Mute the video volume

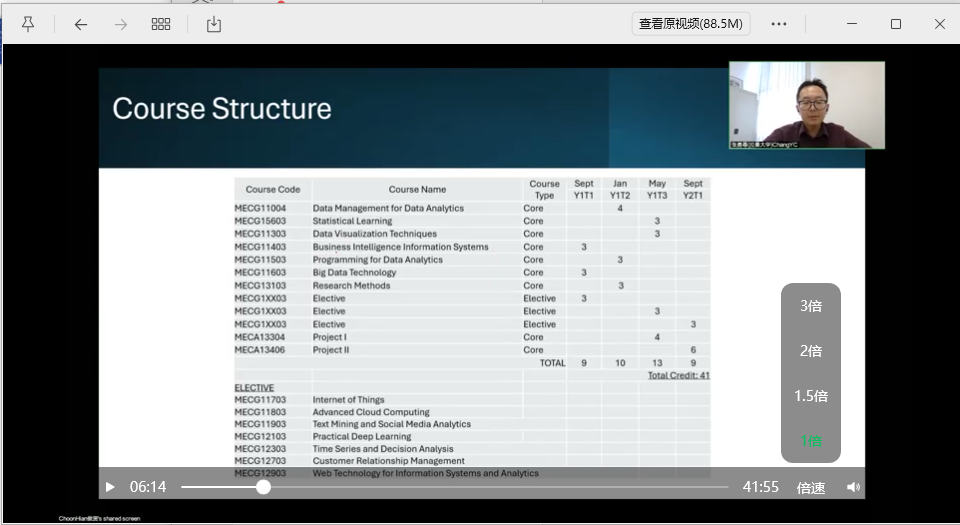(853, 487)
